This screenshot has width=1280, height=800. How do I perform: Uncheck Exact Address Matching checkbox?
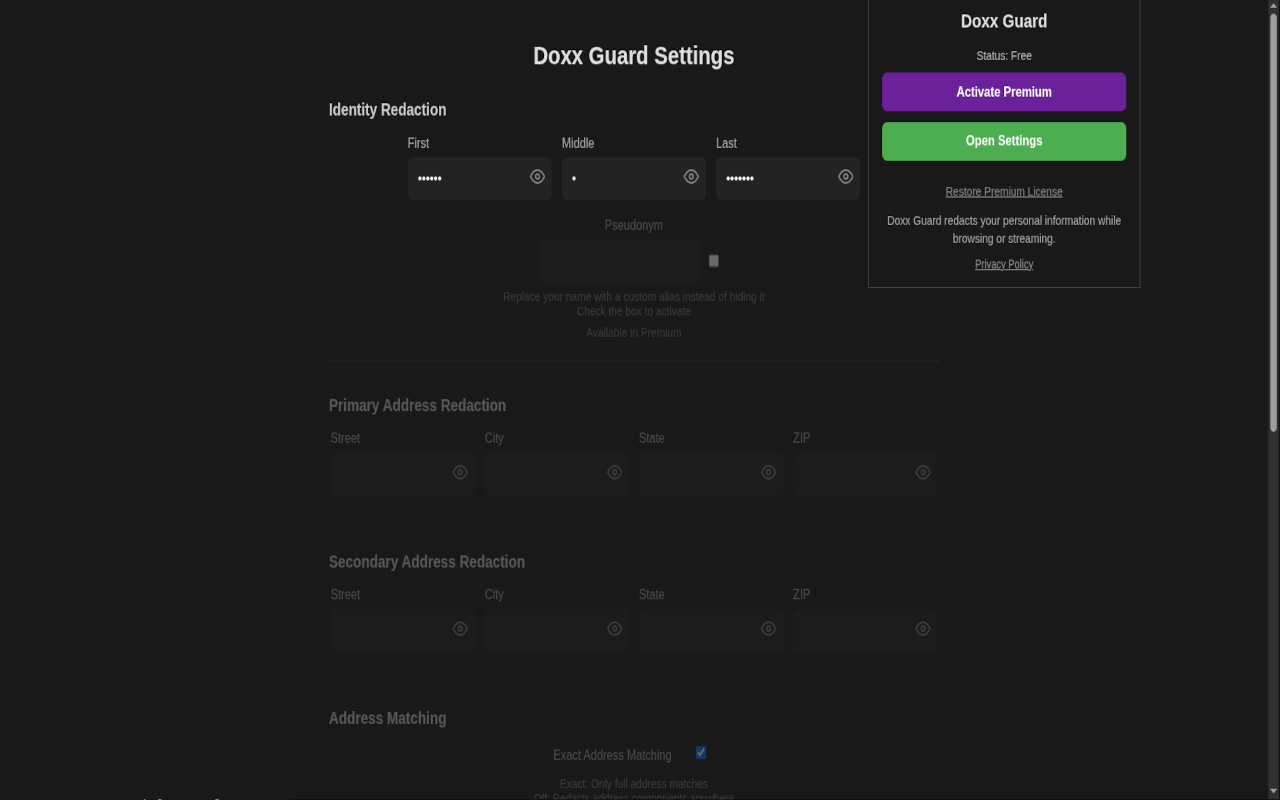[x=701, y=753]
